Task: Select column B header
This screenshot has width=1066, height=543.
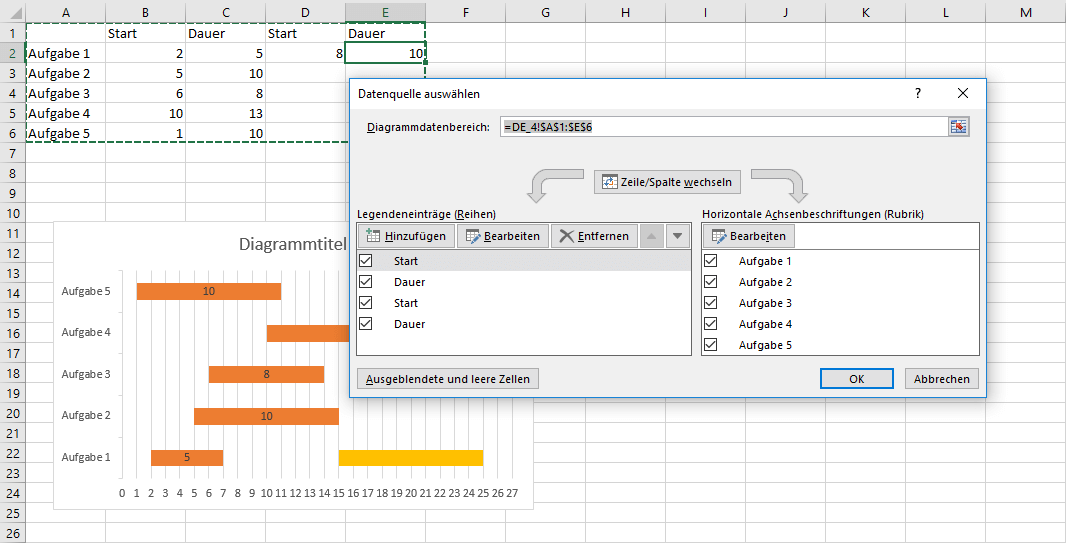Action: point(145,12)
